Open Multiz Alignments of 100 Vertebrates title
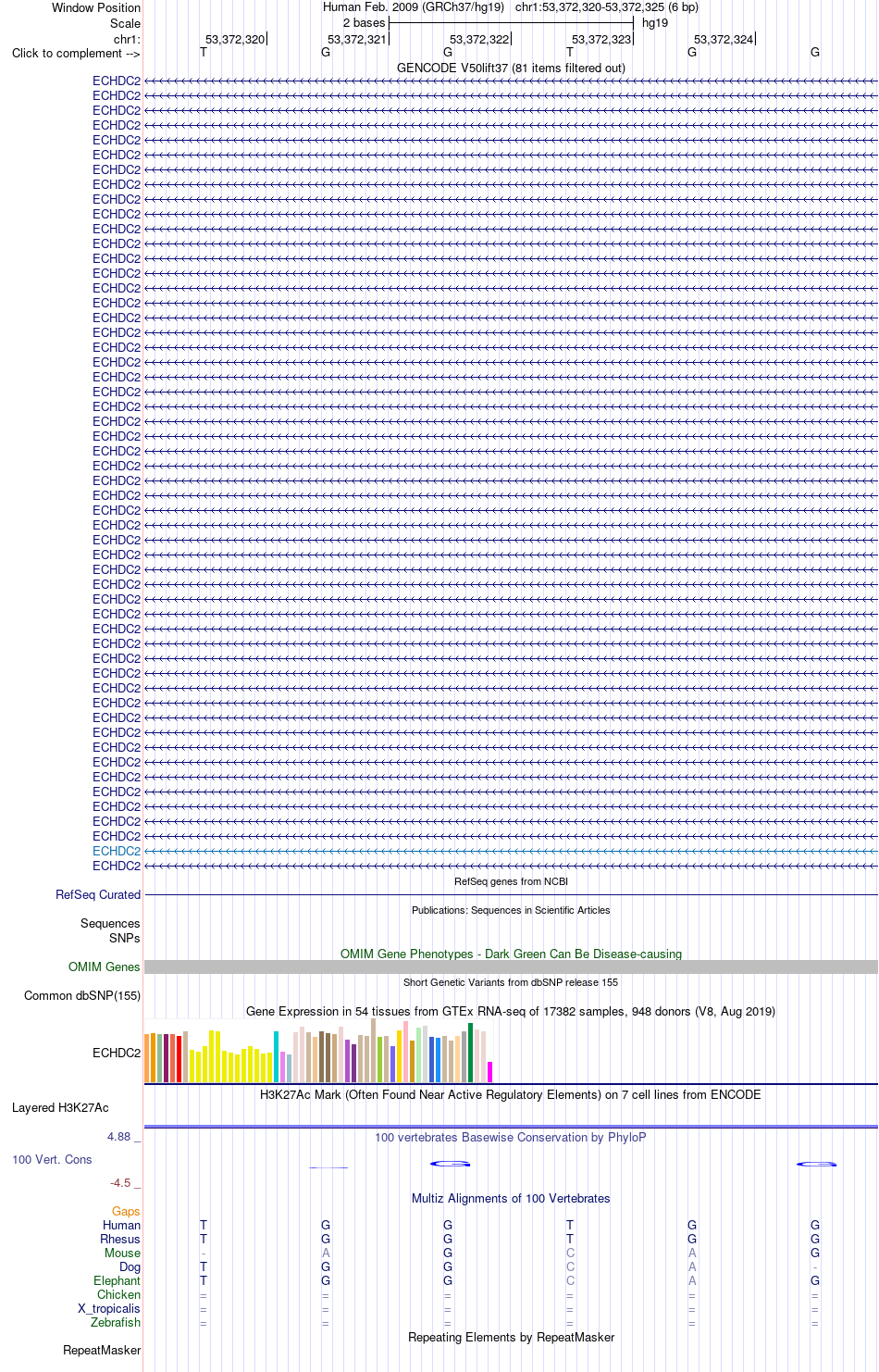The width and height of the screenshot is (879, 1372). tap(511, 1199)
